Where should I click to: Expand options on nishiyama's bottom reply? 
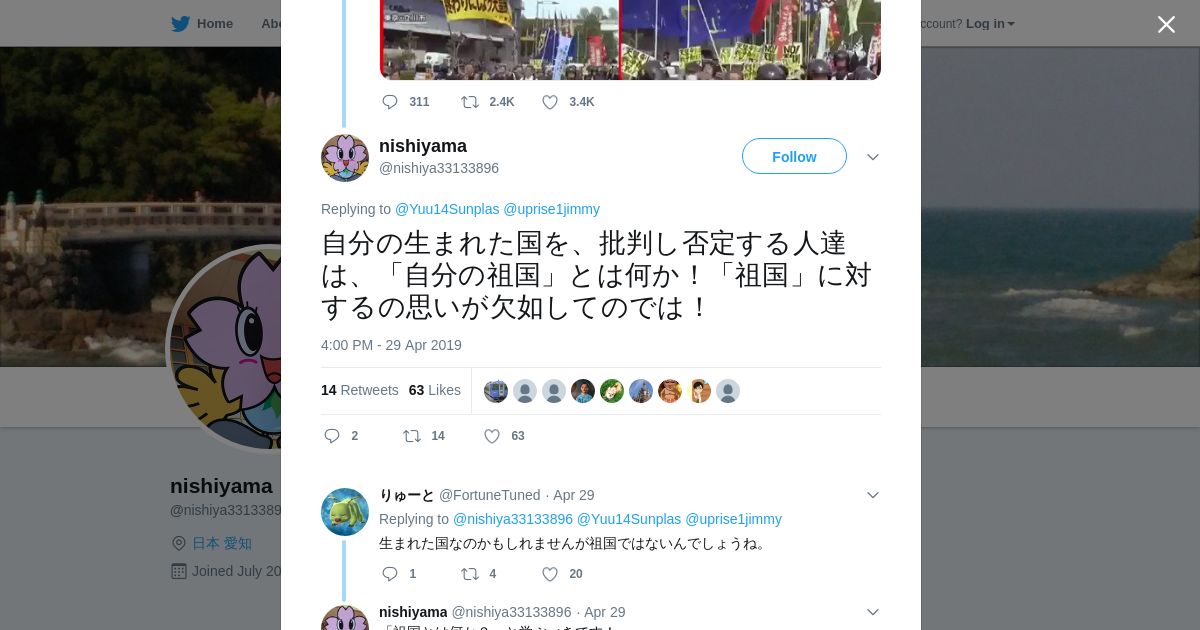tap(872, 612)
